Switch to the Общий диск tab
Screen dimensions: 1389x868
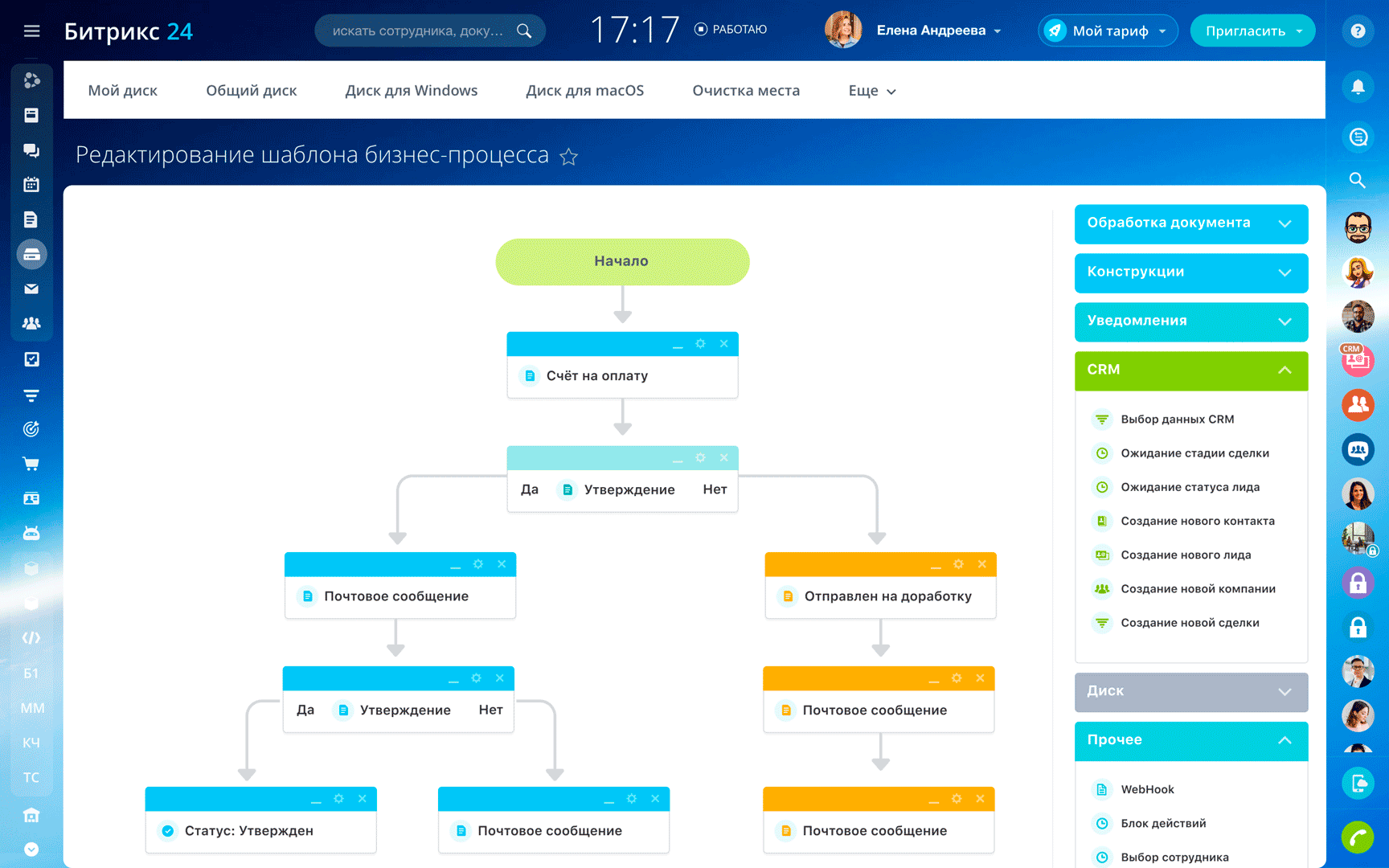point(252,90)
